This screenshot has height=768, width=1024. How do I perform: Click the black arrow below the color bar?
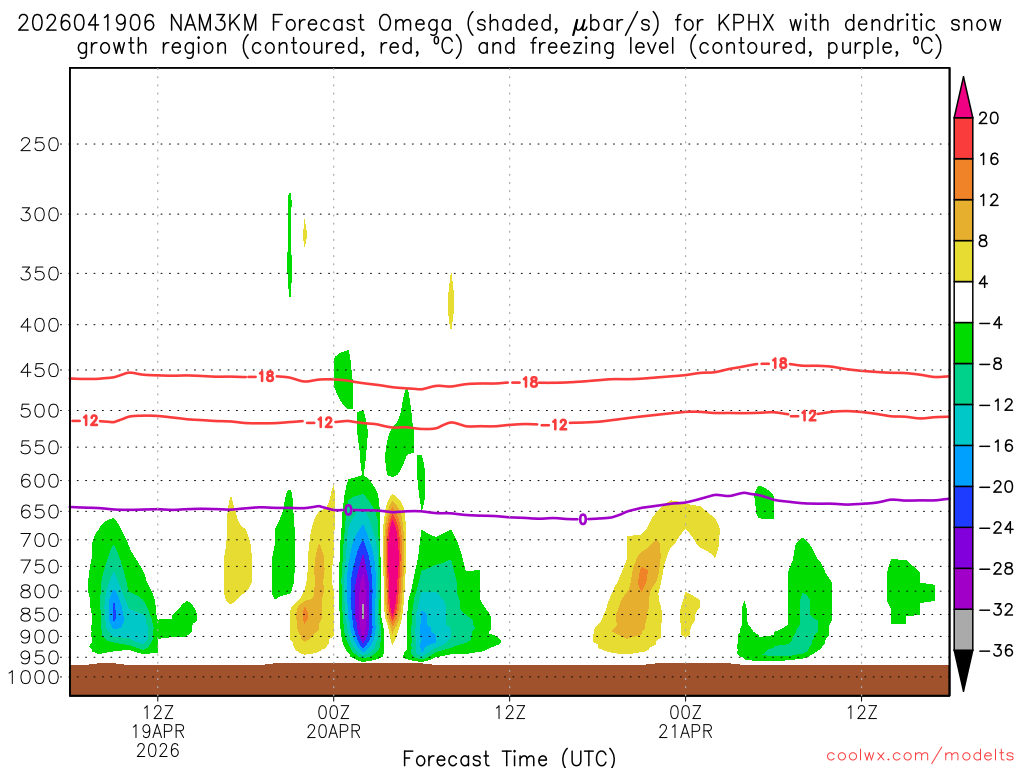click(963, 671)
